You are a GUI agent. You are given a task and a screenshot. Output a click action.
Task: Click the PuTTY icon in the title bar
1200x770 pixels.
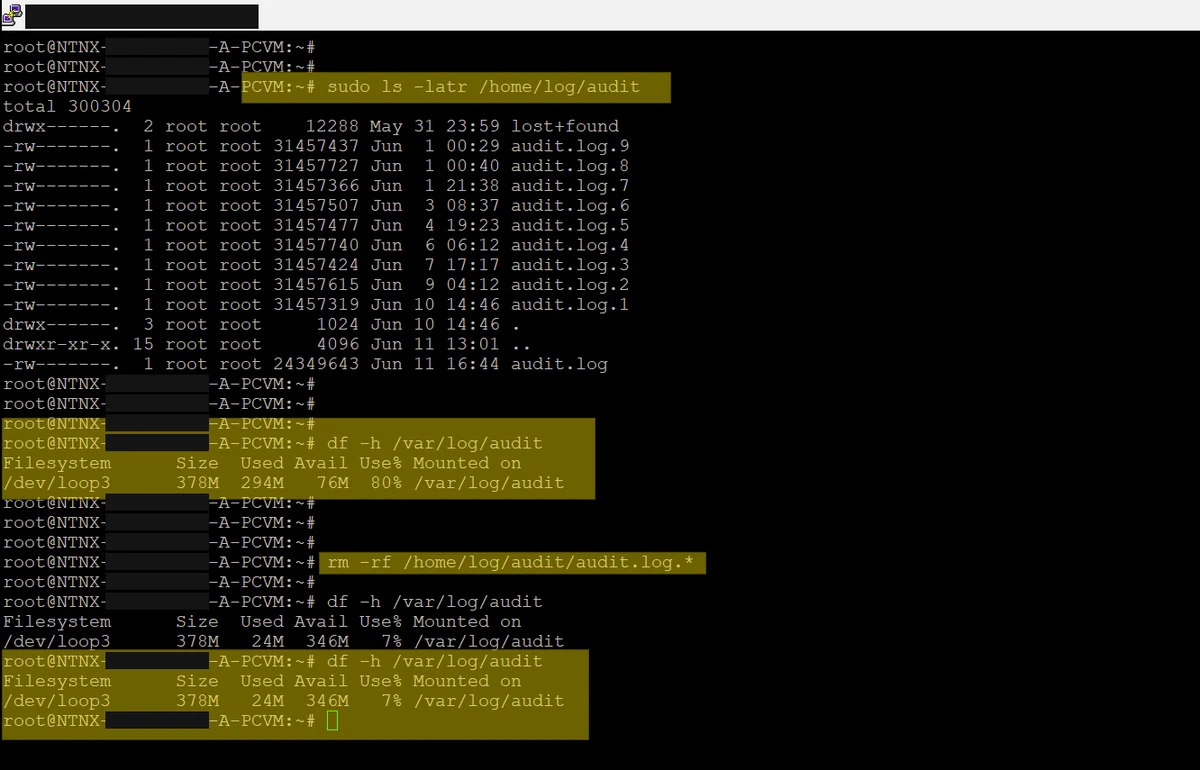pos(12,15)
